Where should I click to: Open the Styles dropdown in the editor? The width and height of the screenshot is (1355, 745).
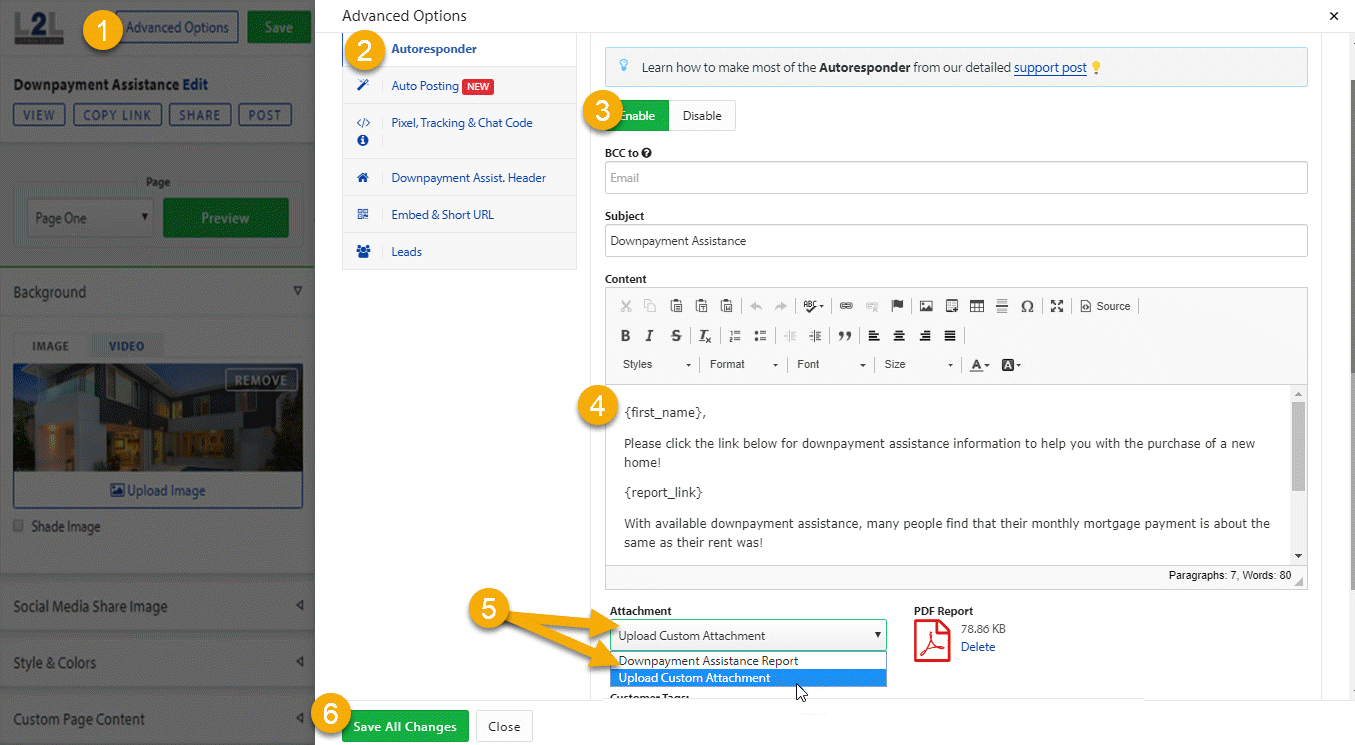click(656, 365)
